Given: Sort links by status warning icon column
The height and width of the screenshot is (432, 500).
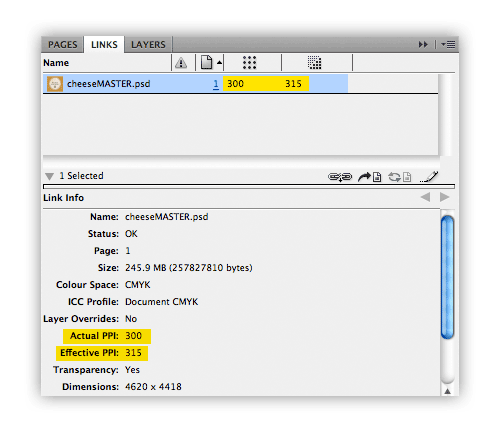Looking at the screenshot, I should 181,63.
